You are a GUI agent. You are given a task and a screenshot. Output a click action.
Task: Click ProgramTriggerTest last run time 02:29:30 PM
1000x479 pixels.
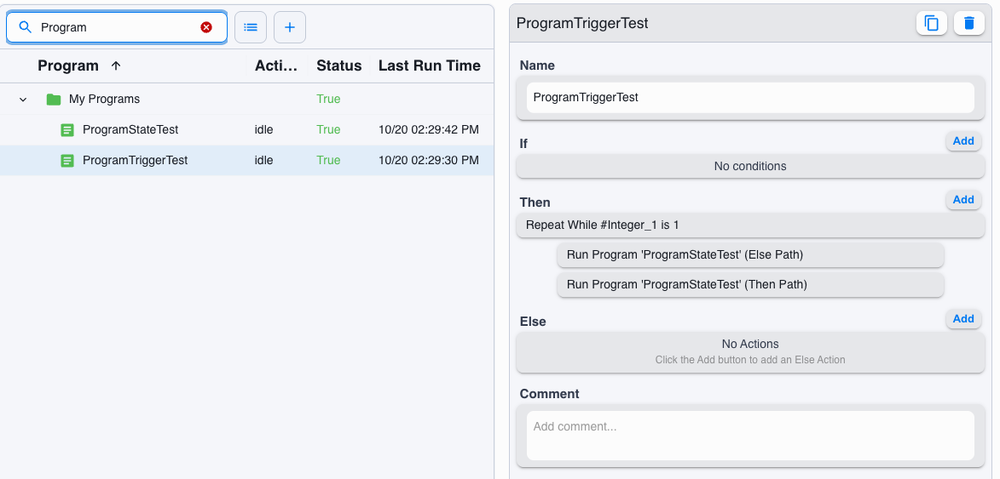coord(429,160)
